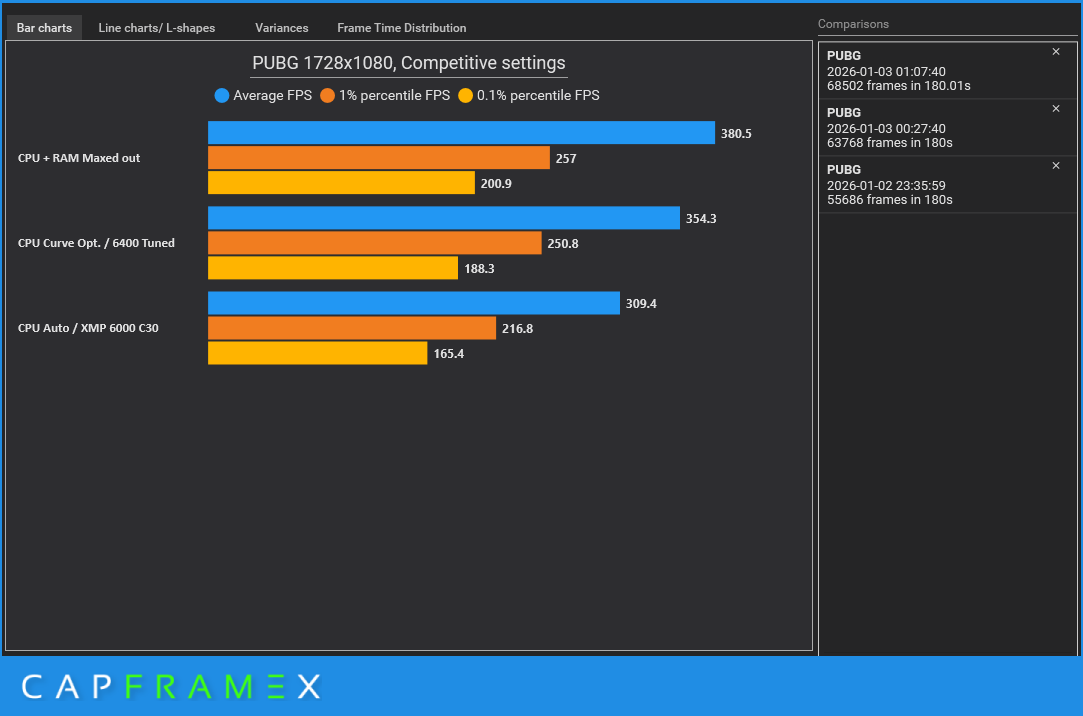
Task: Select the comparison with 55686 frames in 180s
Action: point(947,184)
